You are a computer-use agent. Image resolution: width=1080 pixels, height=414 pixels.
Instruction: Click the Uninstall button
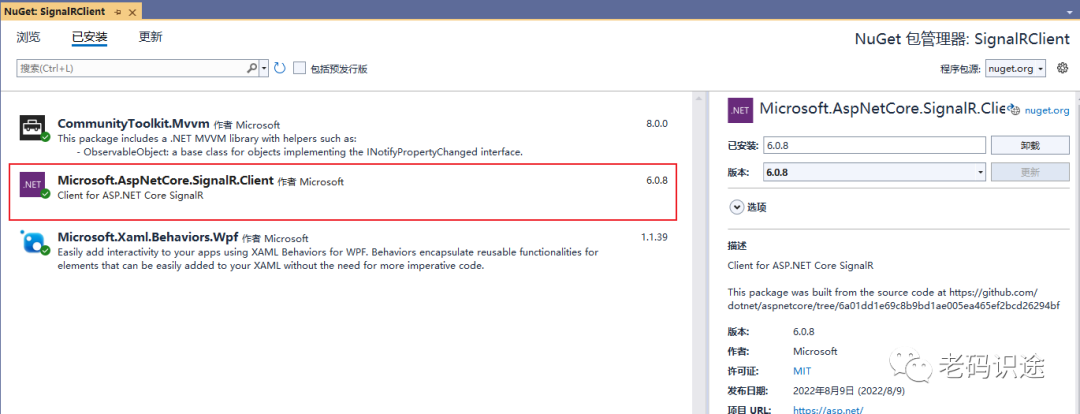click(x=1030, y=145)
